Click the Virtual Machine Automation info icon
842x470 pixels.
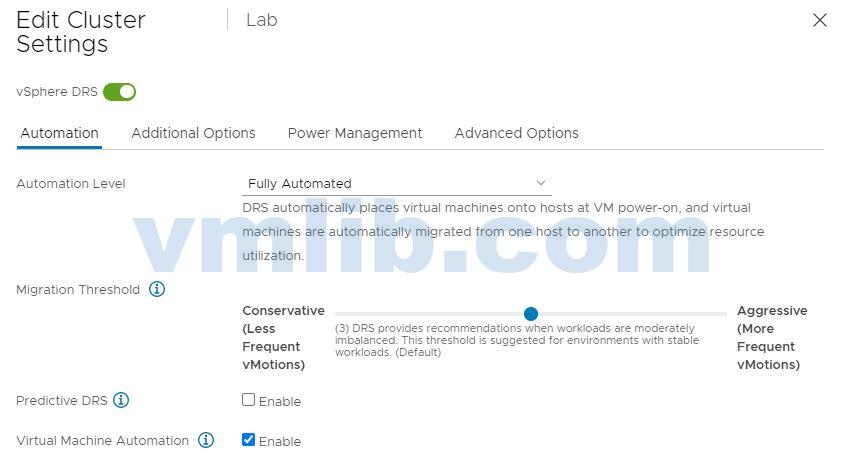click(206, 441)
